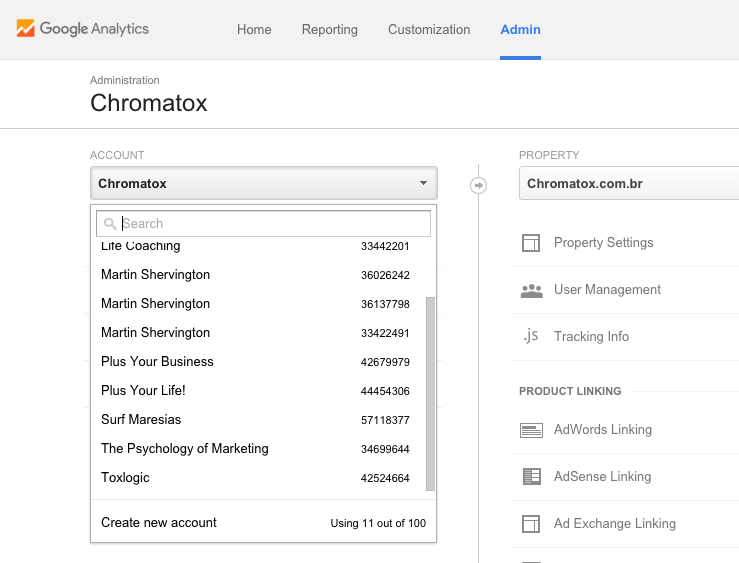Collapse the Chromatox account dropdown

click(264, 183)
